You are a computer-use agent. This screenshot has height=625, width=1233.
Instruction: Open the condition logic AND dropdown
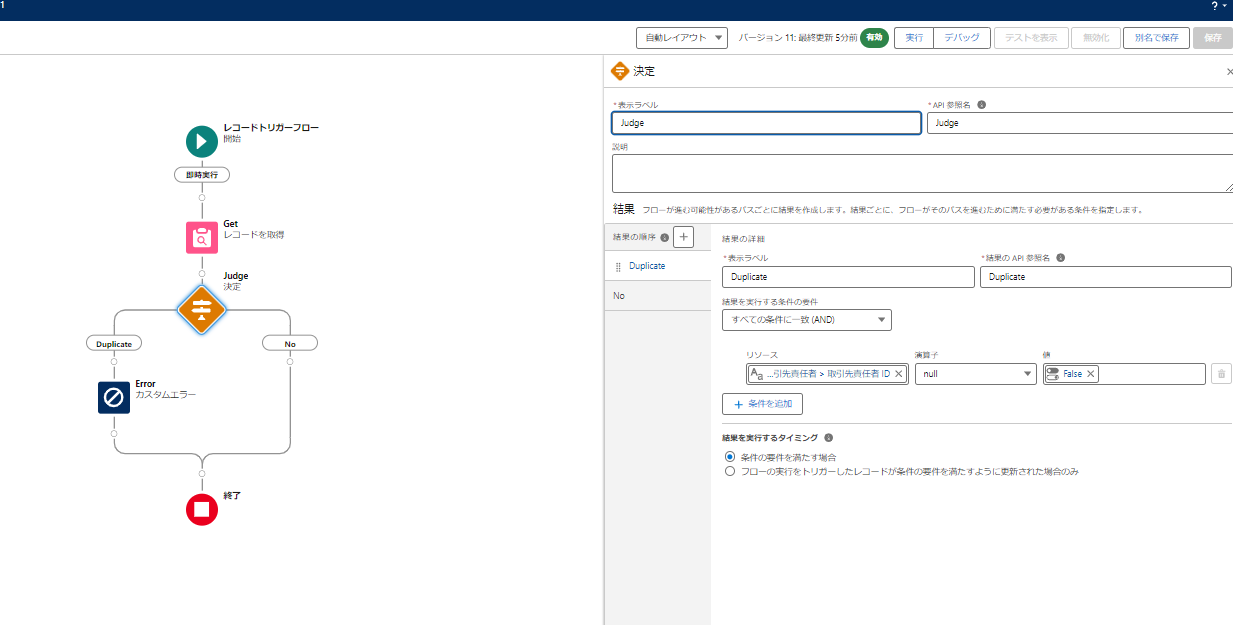(807, 320)
